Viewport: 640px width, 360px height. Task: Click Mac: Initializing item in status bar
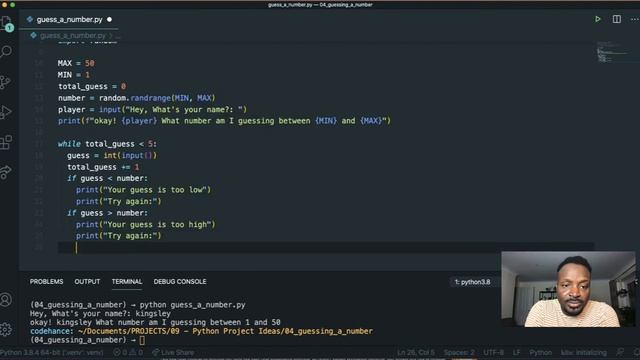point(584,352)
